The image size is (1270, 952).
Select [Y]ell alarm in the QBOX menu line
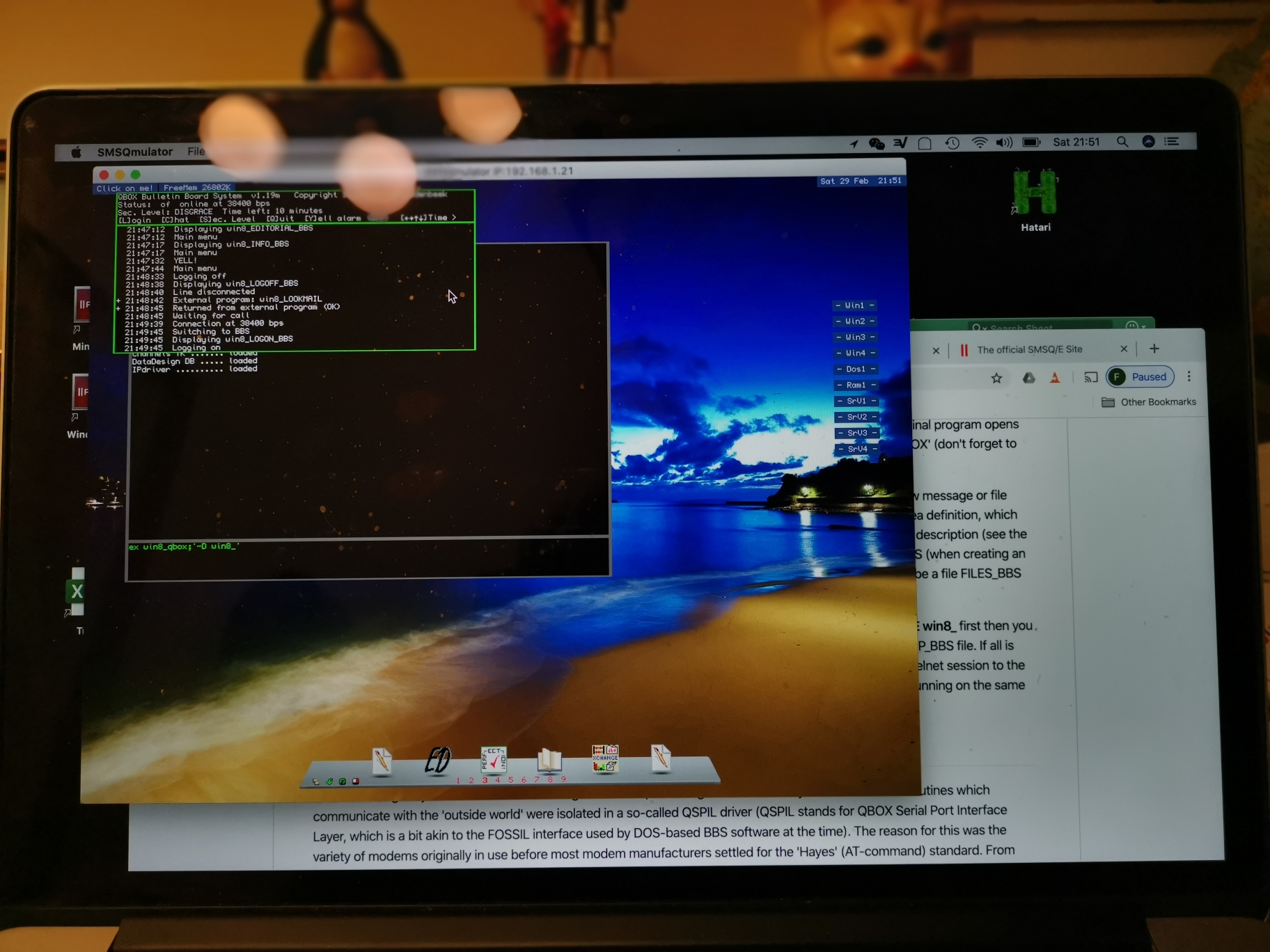pos(333,219)
